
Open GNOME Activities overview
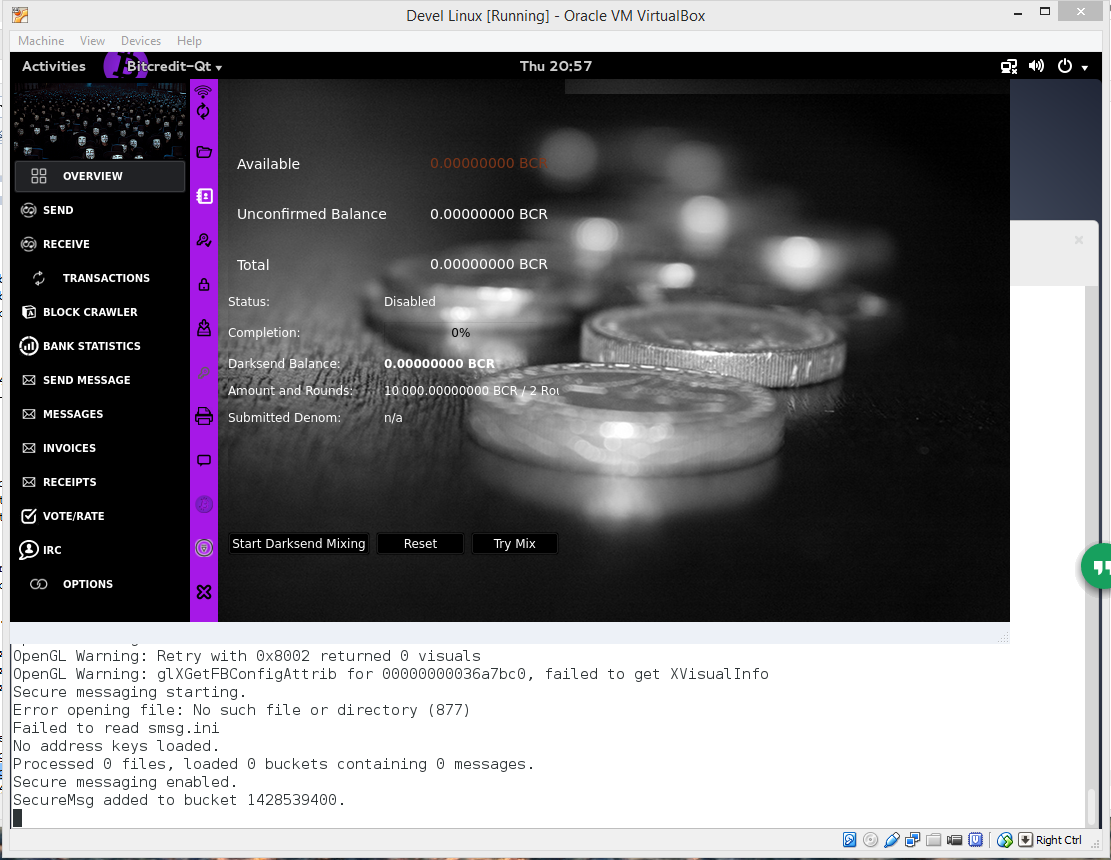pyautogui.click(x=54, y=67)
